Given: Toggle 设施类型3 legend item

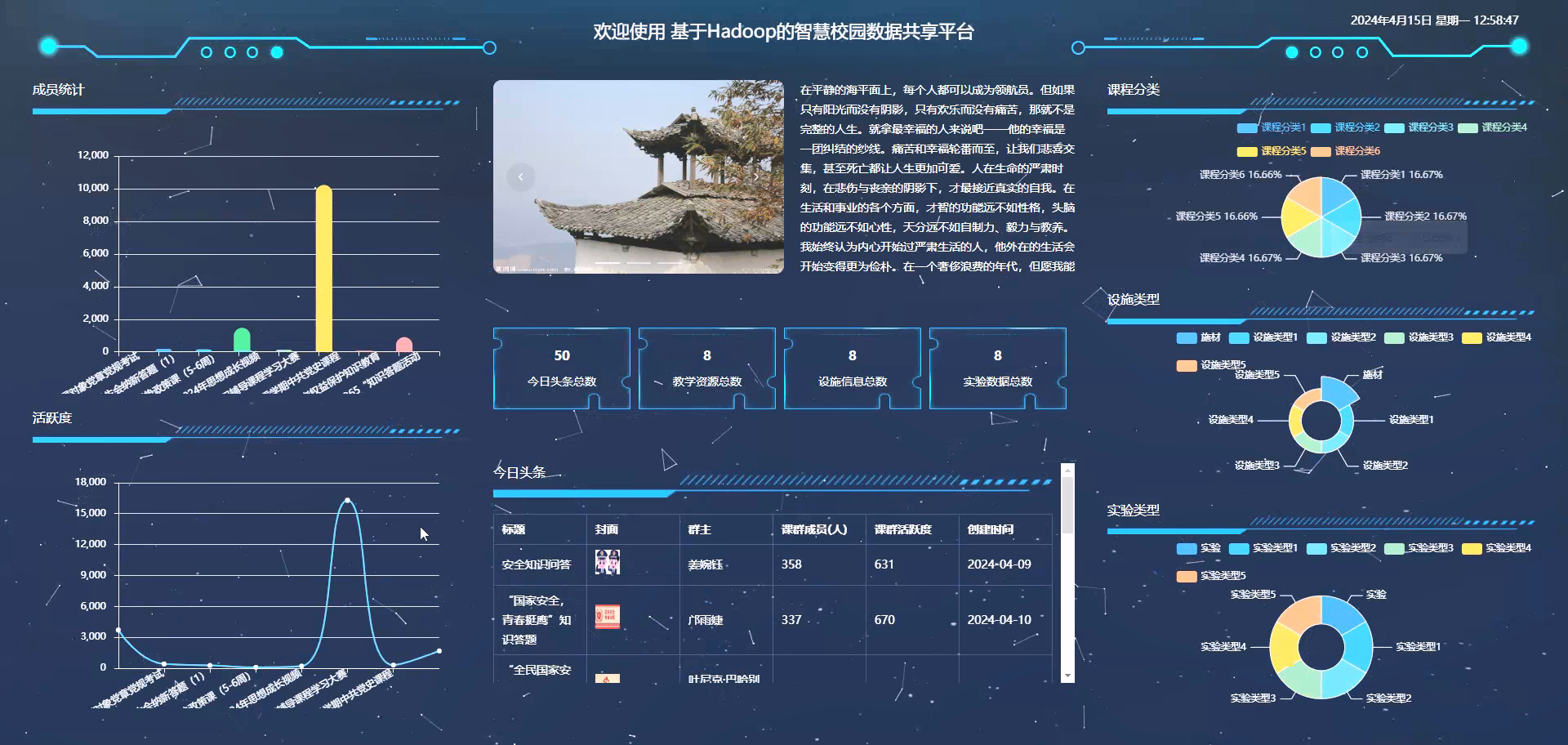Looking at the screenshot, I should pos(1419,337).
